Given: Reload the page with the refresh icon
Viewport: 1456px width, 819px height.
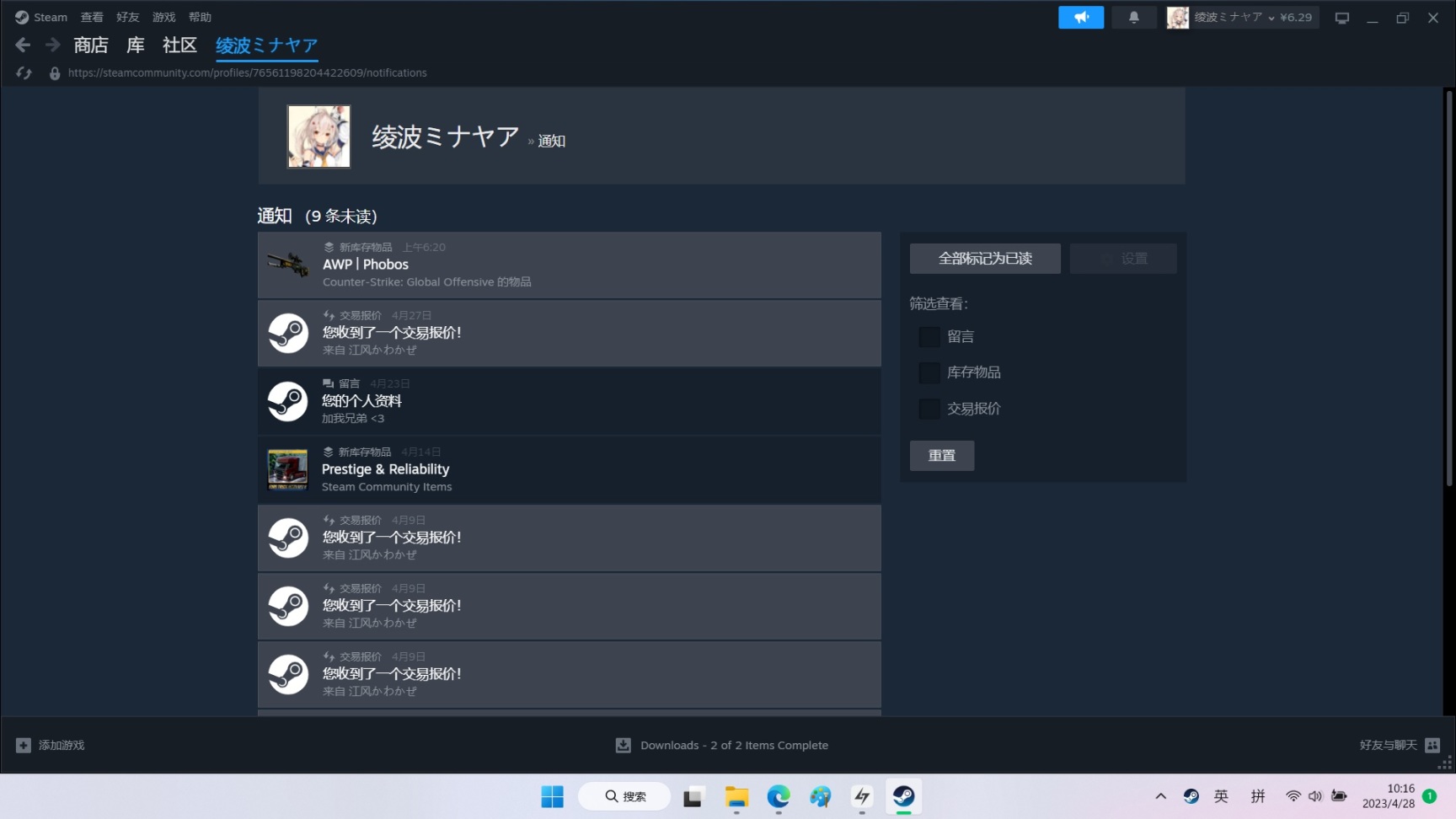Looking at the screenshot, I should coord(24,73).
